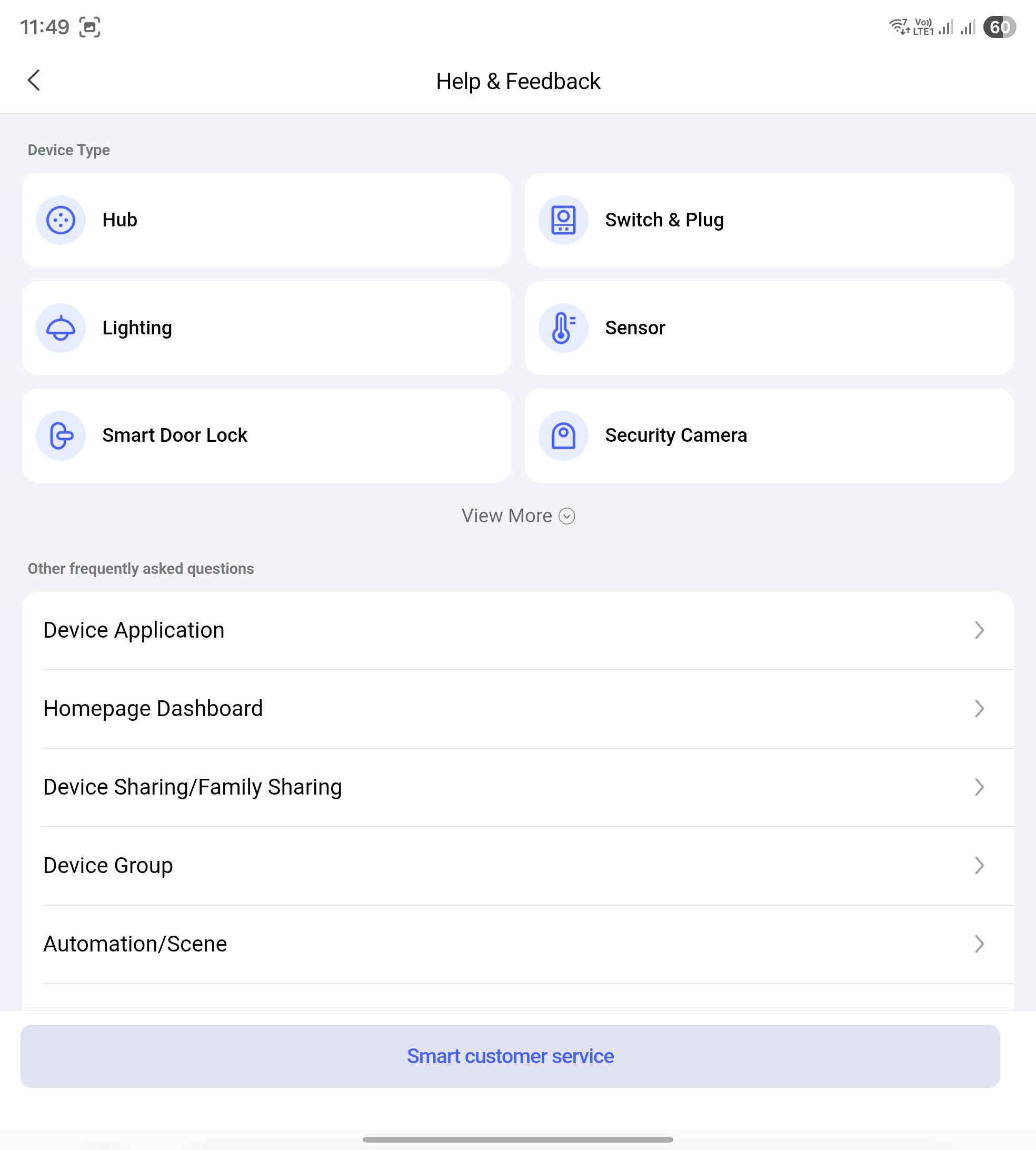Tap the Smart Door Lock label

[x=175, y=435]
